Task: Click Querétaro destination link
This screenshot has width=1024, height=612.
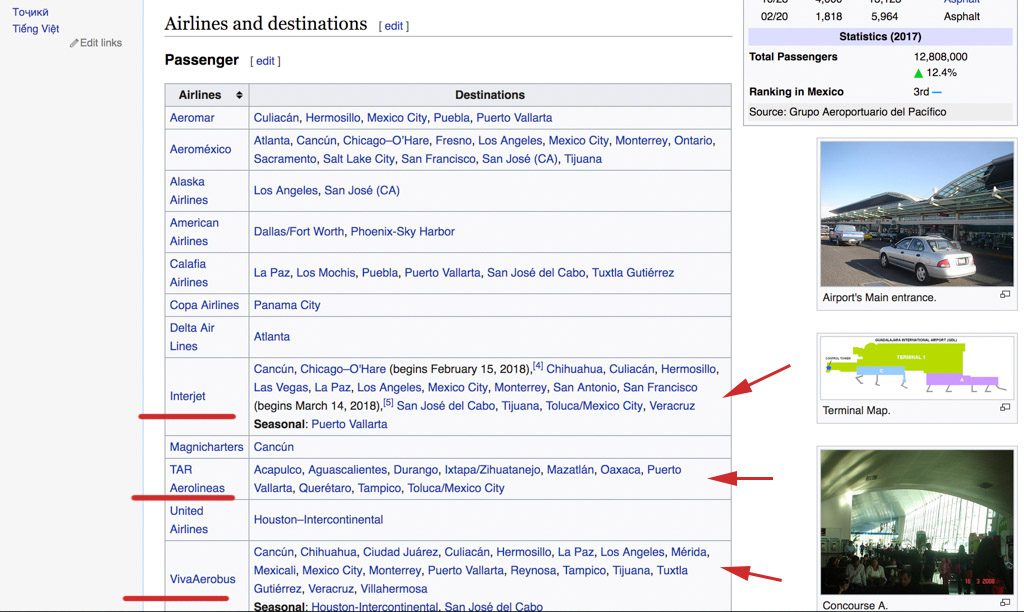Action: pos(323,488)
